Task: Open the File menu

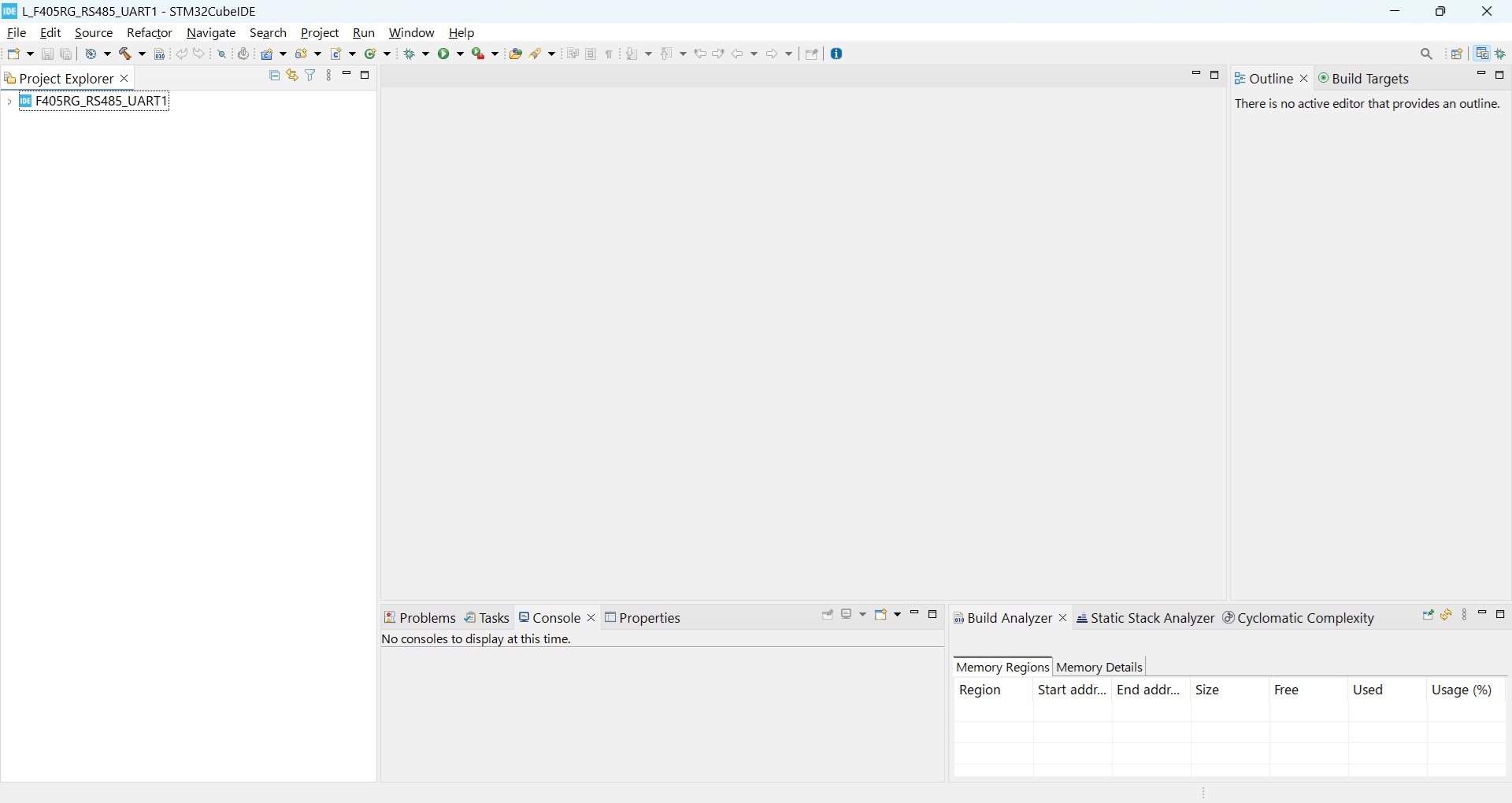Action: [x=17, y=33]
